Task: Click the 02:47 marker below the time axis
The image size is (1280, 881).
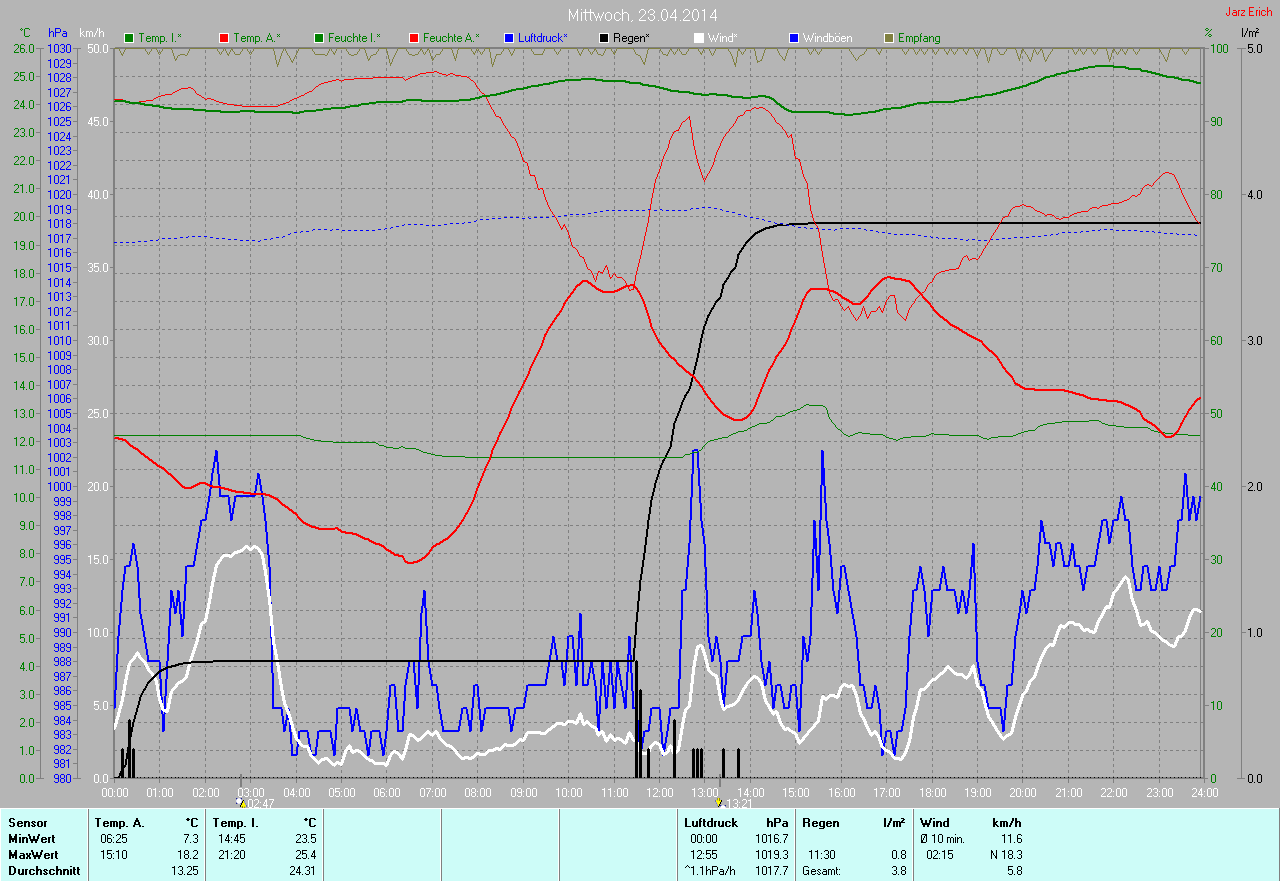Action: 255,802
